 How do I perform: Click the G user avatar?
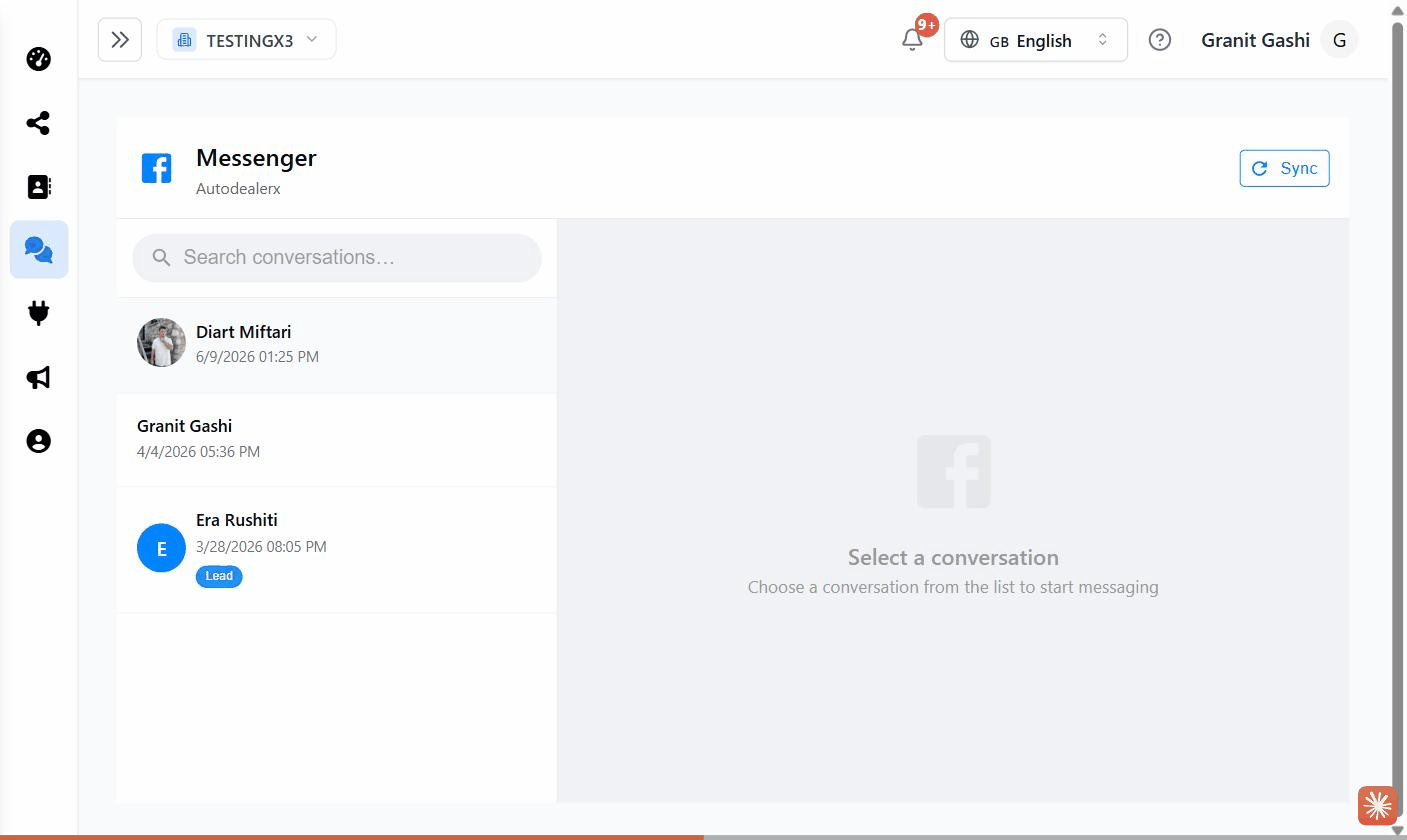click(x=1339, y=40)
